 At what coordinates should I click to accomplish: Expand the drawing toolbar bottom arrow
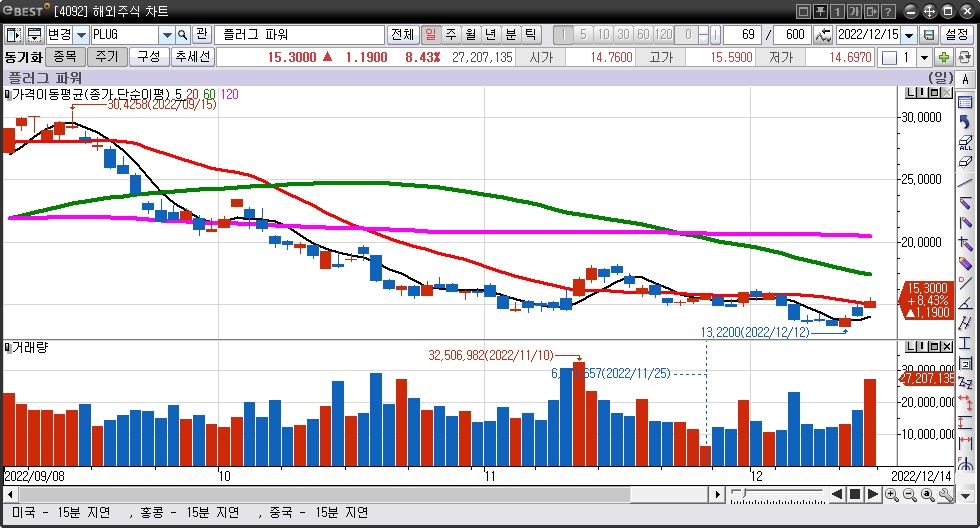(x=966, y=496)
